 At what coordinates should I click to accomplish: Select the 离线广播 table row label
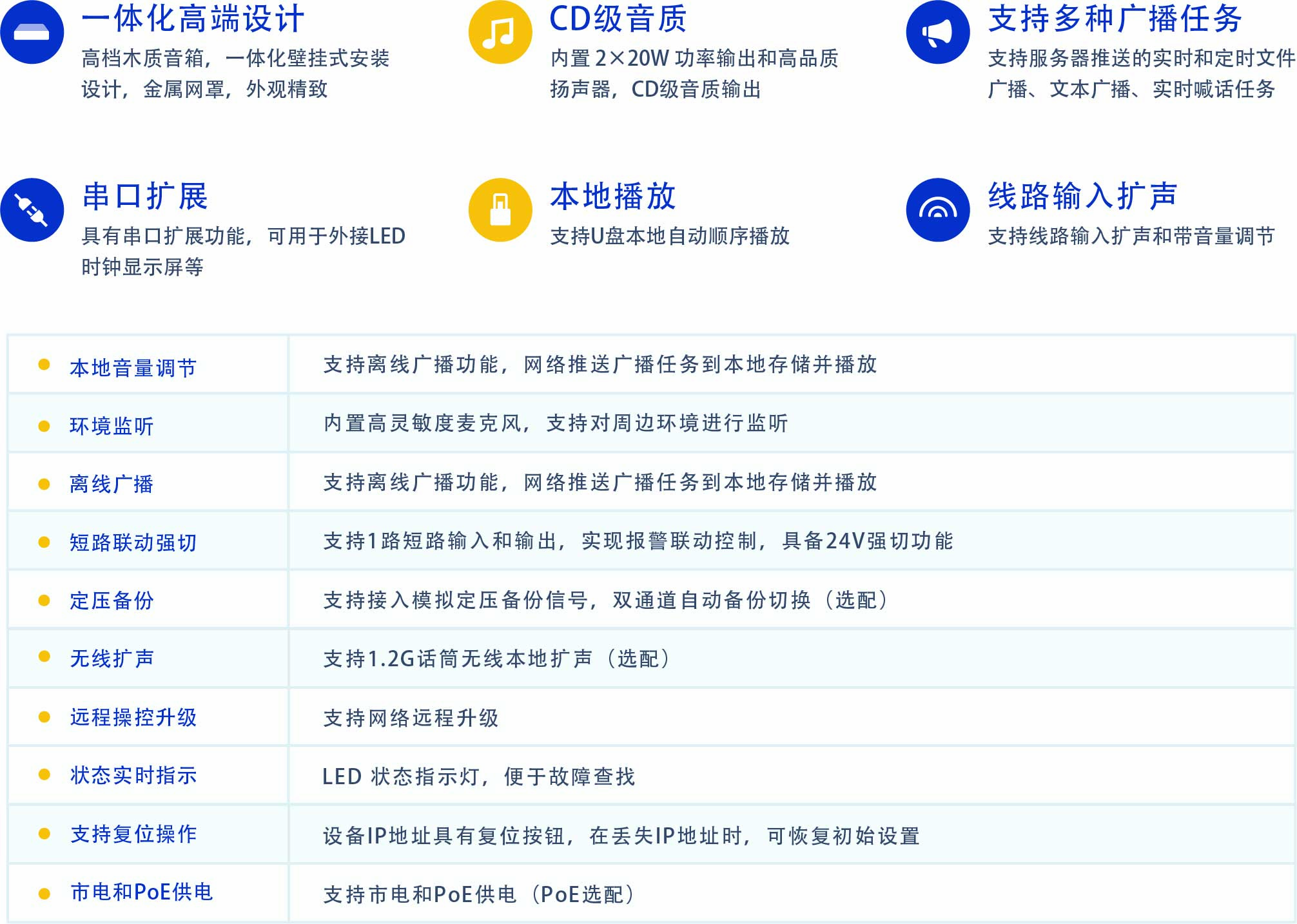click(x=112, y=484)
